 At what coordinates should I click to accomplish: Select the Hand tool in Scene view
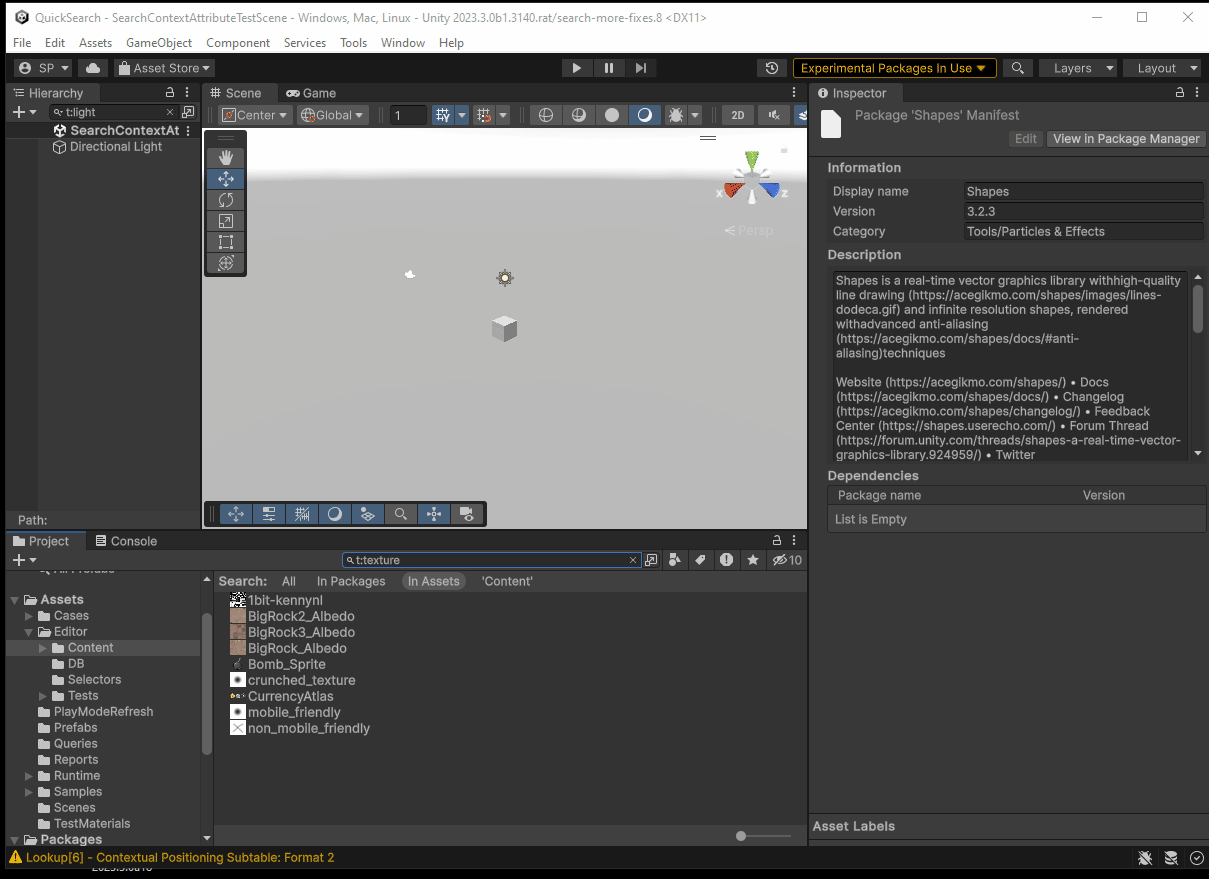point(226,158)
